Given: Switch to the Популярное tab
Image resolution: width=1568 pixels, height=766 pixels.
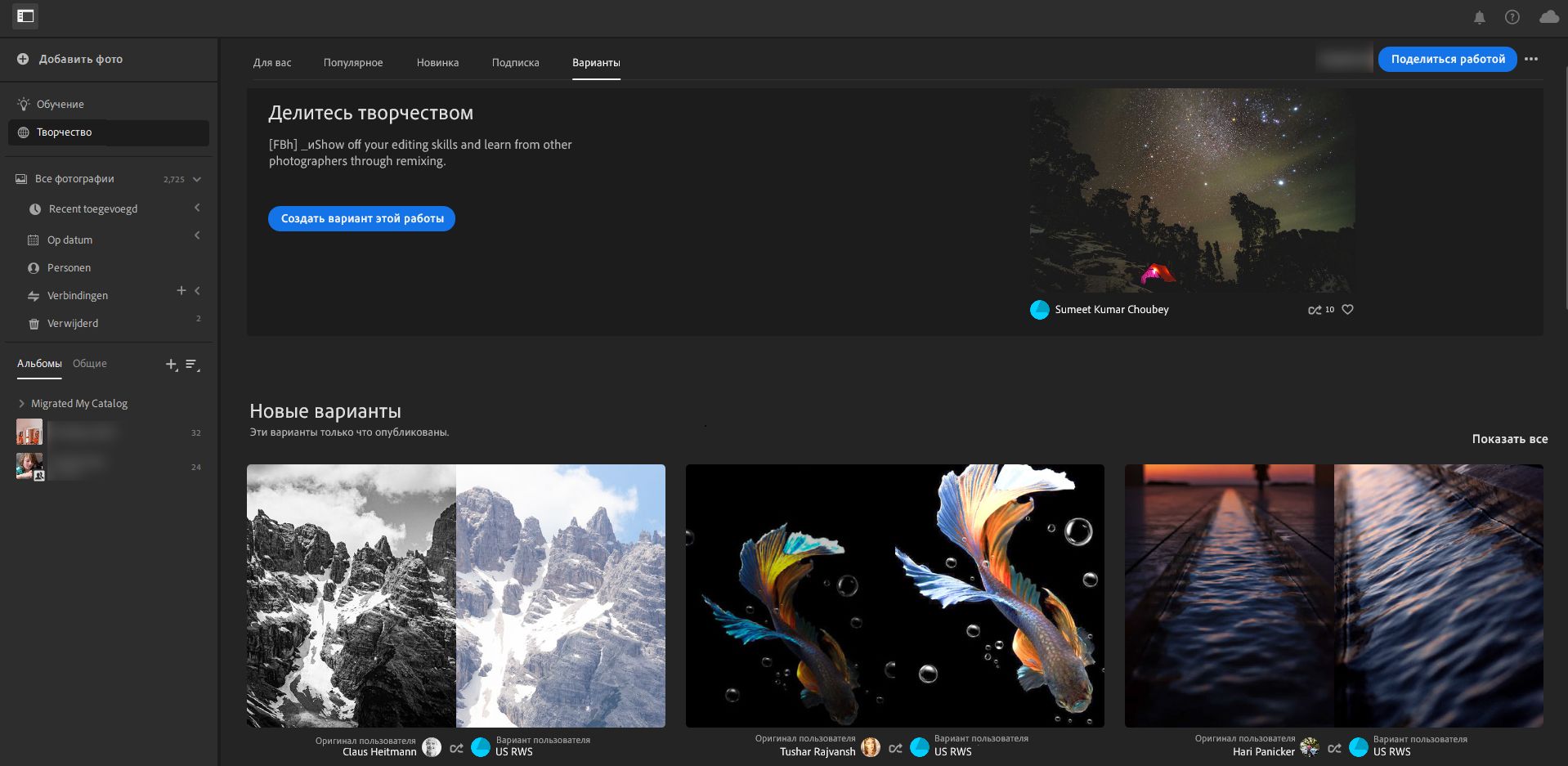Looking at the screenshot, I should [x=353, y=62].
